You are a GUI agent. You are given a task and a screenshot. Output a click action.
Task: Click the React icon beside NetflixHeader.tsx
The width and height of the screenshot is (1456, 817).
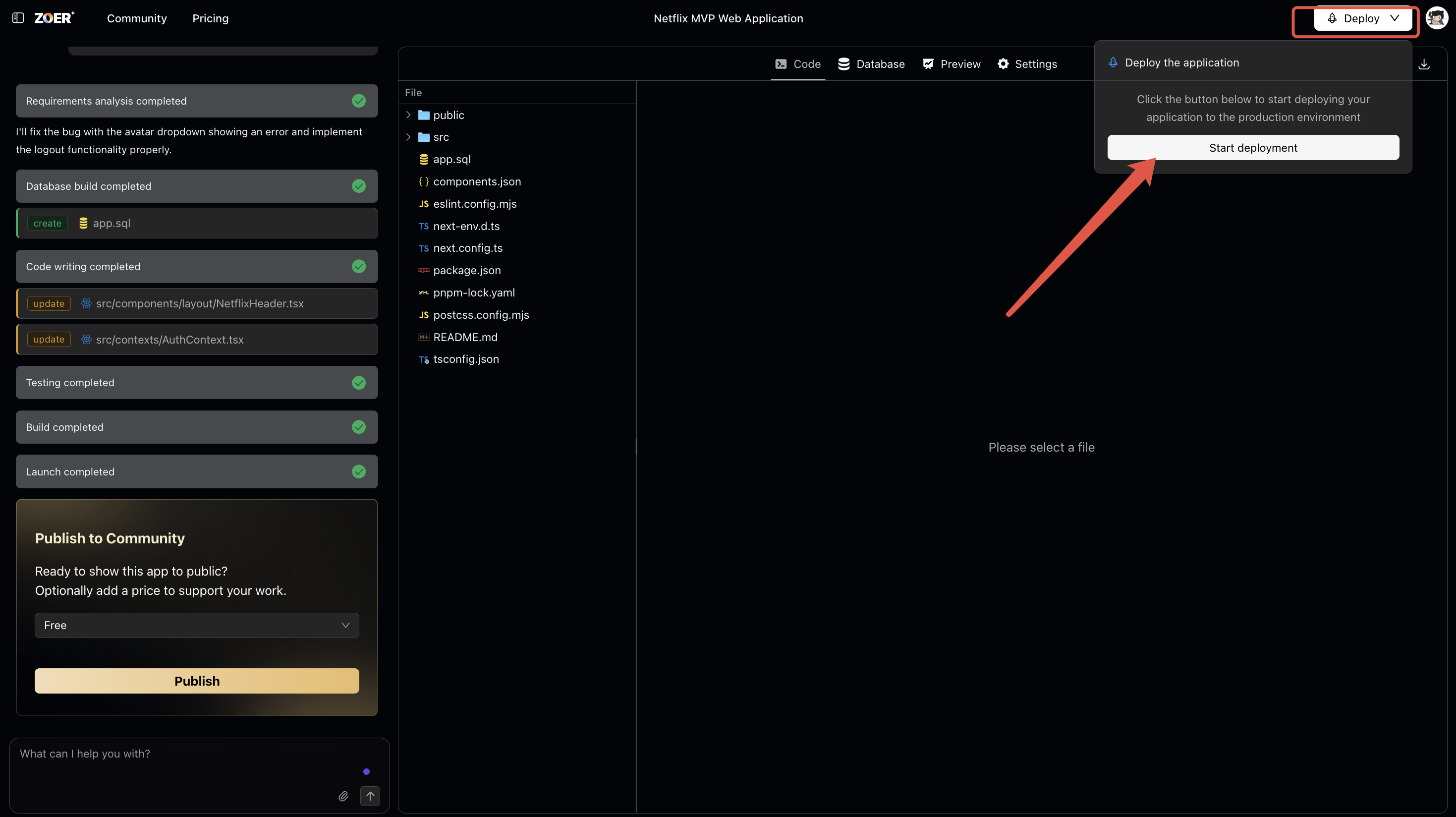click(86, 303)
